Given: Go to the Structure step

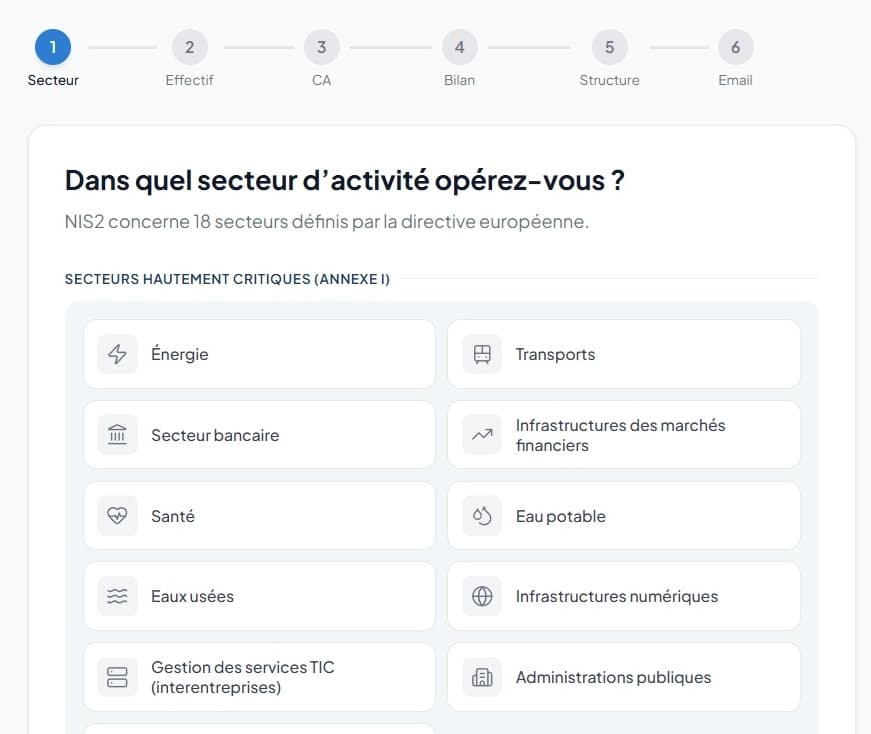Looking at the screenshot, I should click(x=609, y=46).
